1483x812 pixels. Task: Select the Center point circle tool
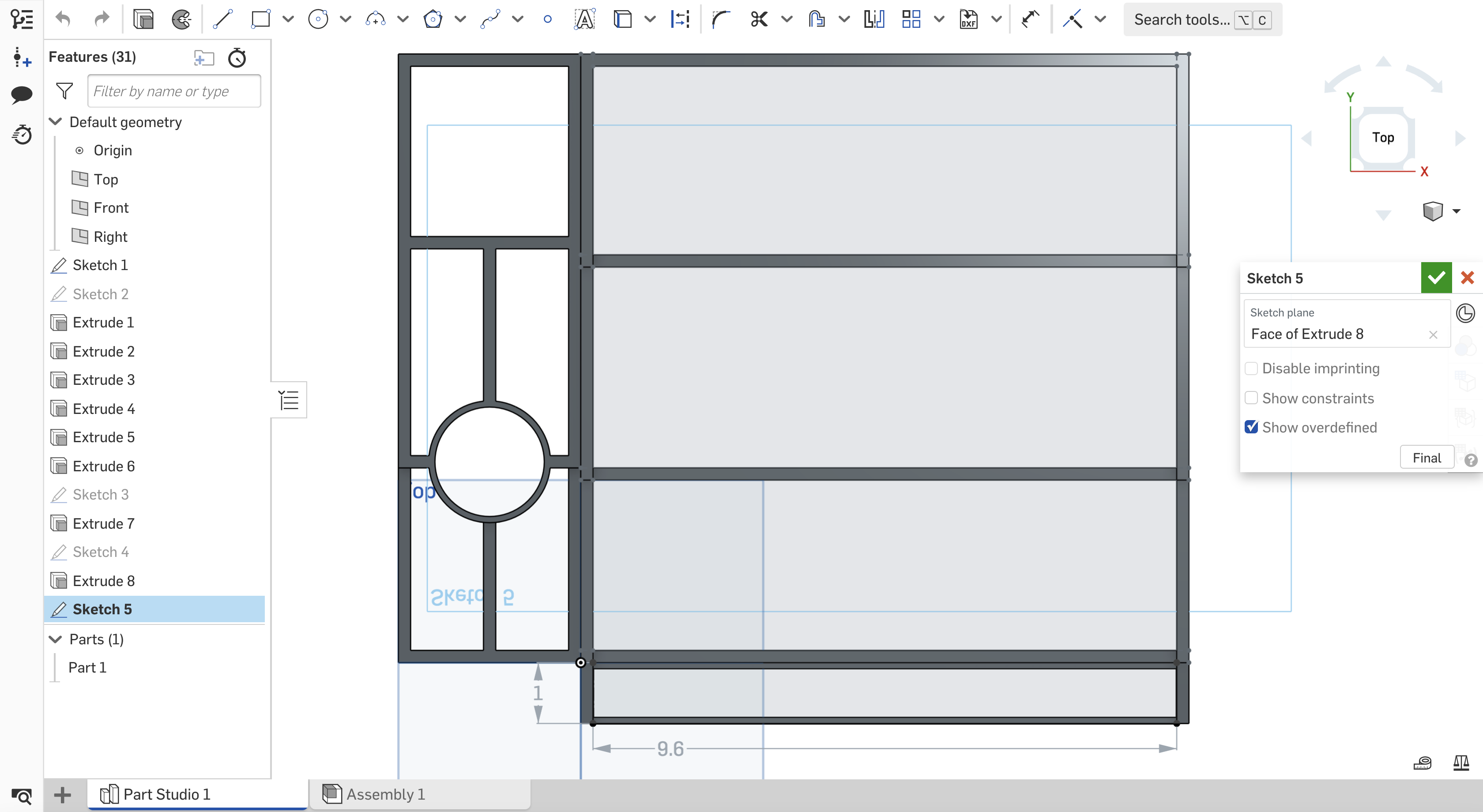point(318,19)
